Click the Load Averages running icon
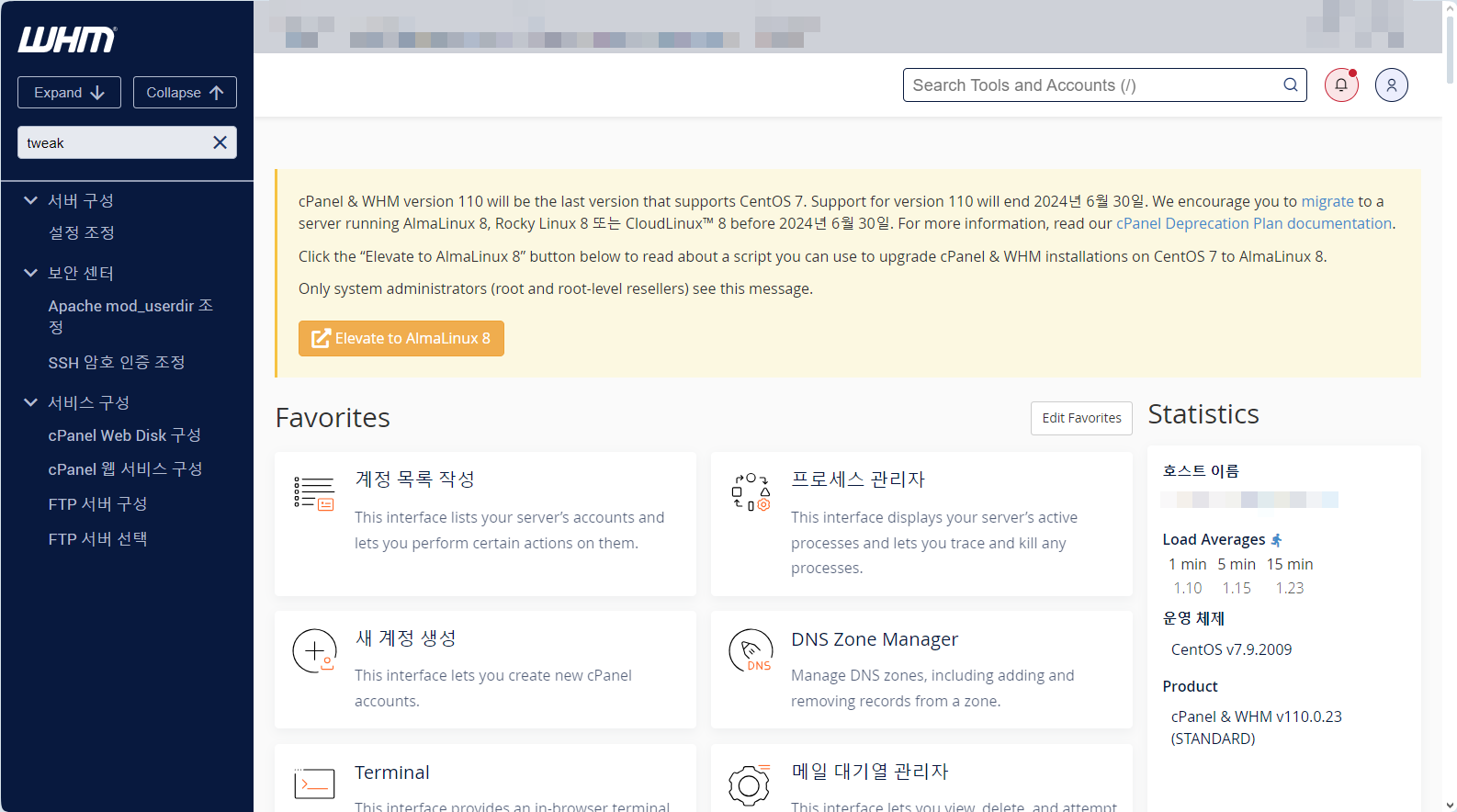This screenshot has width=1457, height=812. click(1276, 540)
